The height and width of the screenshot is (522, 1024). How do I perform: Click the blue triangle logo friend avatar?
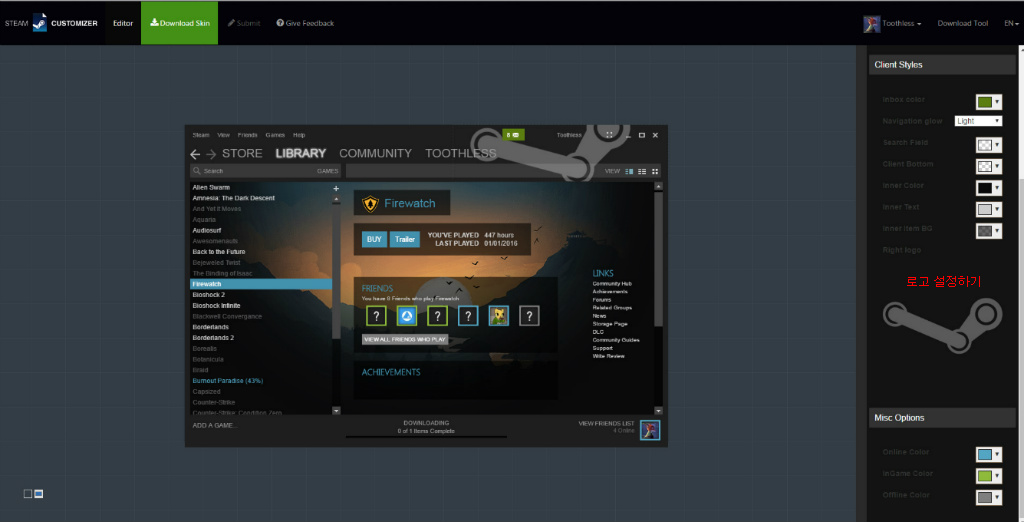pyautogui.click(x=407, y=317)
